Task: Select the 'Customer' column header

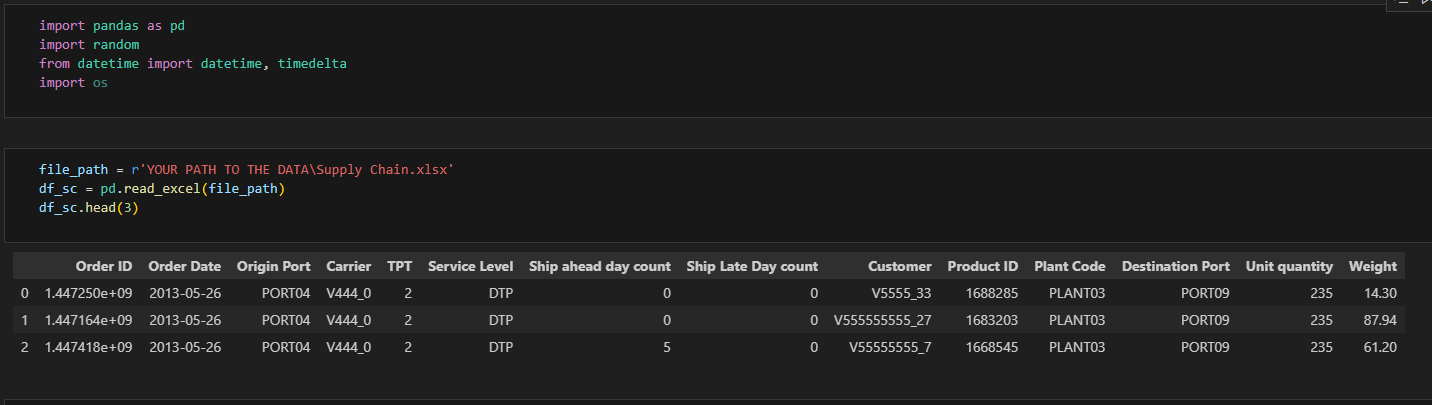Action: point(900,266)
